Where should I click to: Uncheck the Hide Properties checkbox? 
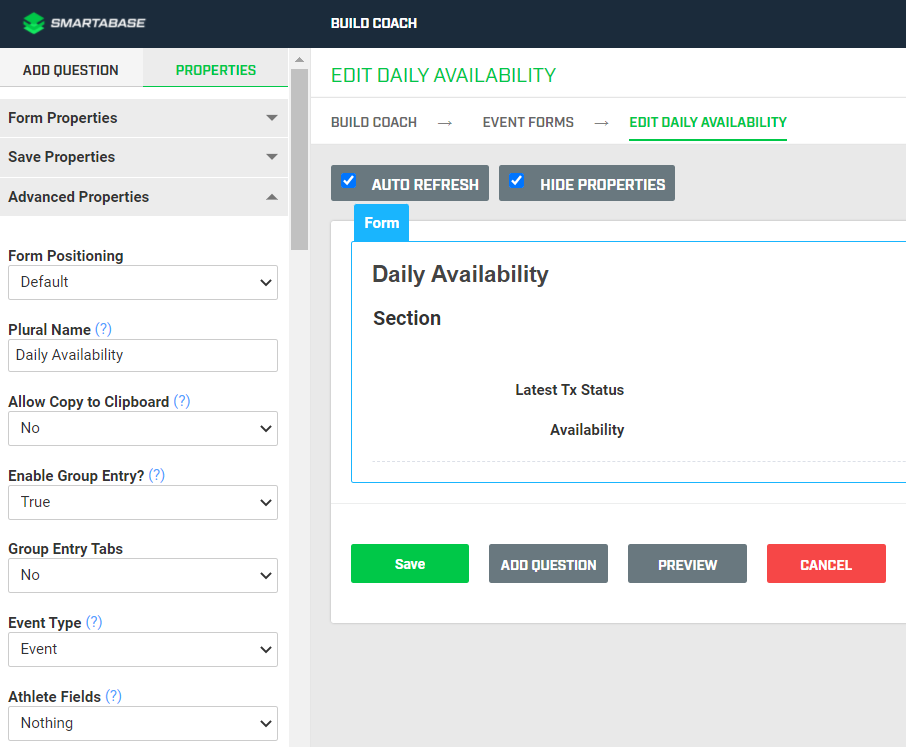coord(517,181)
